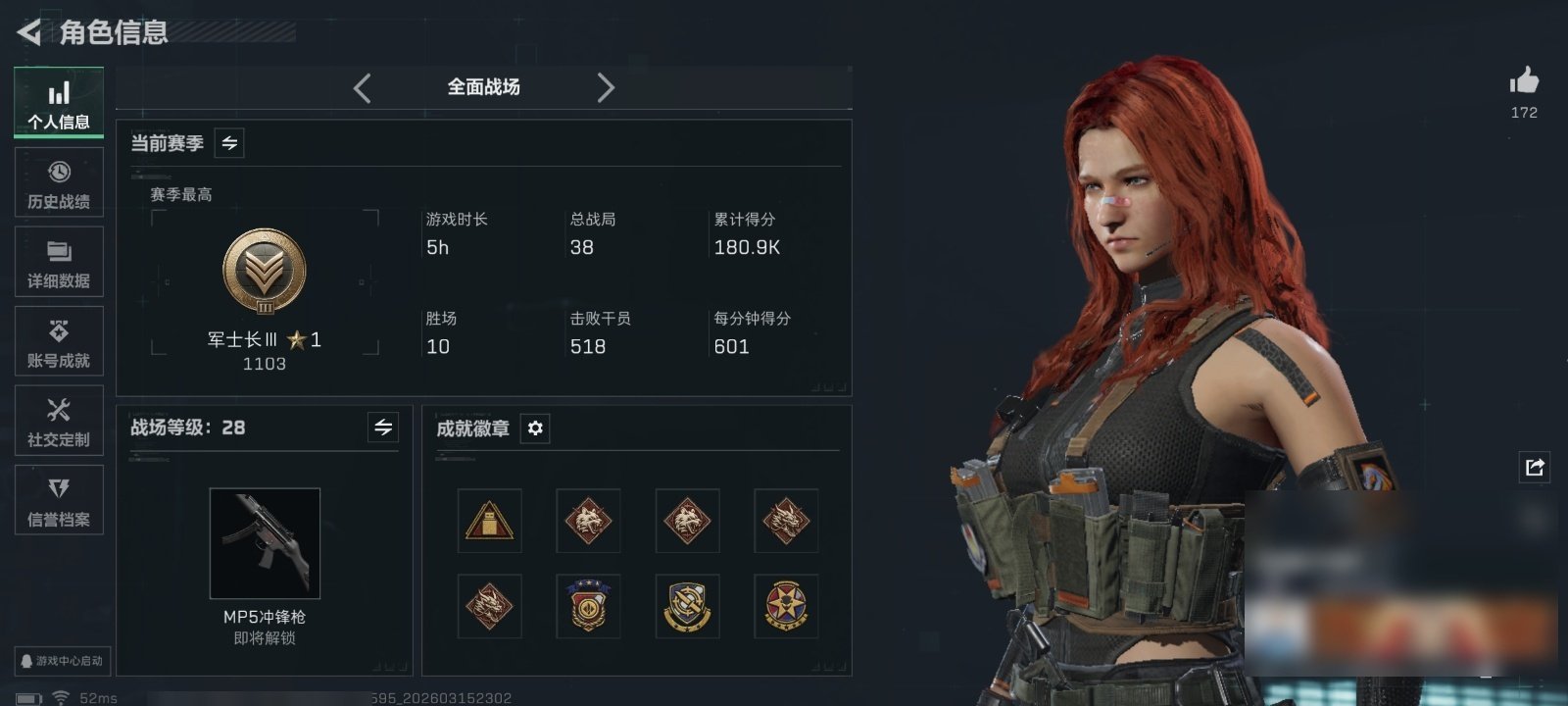The width and height of the screenshot is (1568, 706).
Task: Switch game mode with the right chevron
Action: tap(606, 88)
